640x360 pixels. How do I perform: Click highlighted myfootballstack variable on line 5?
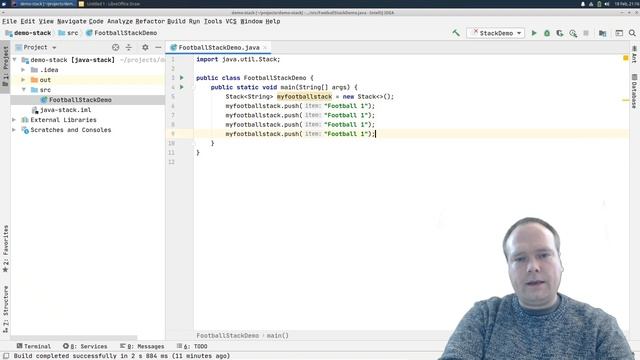[304, 97]
